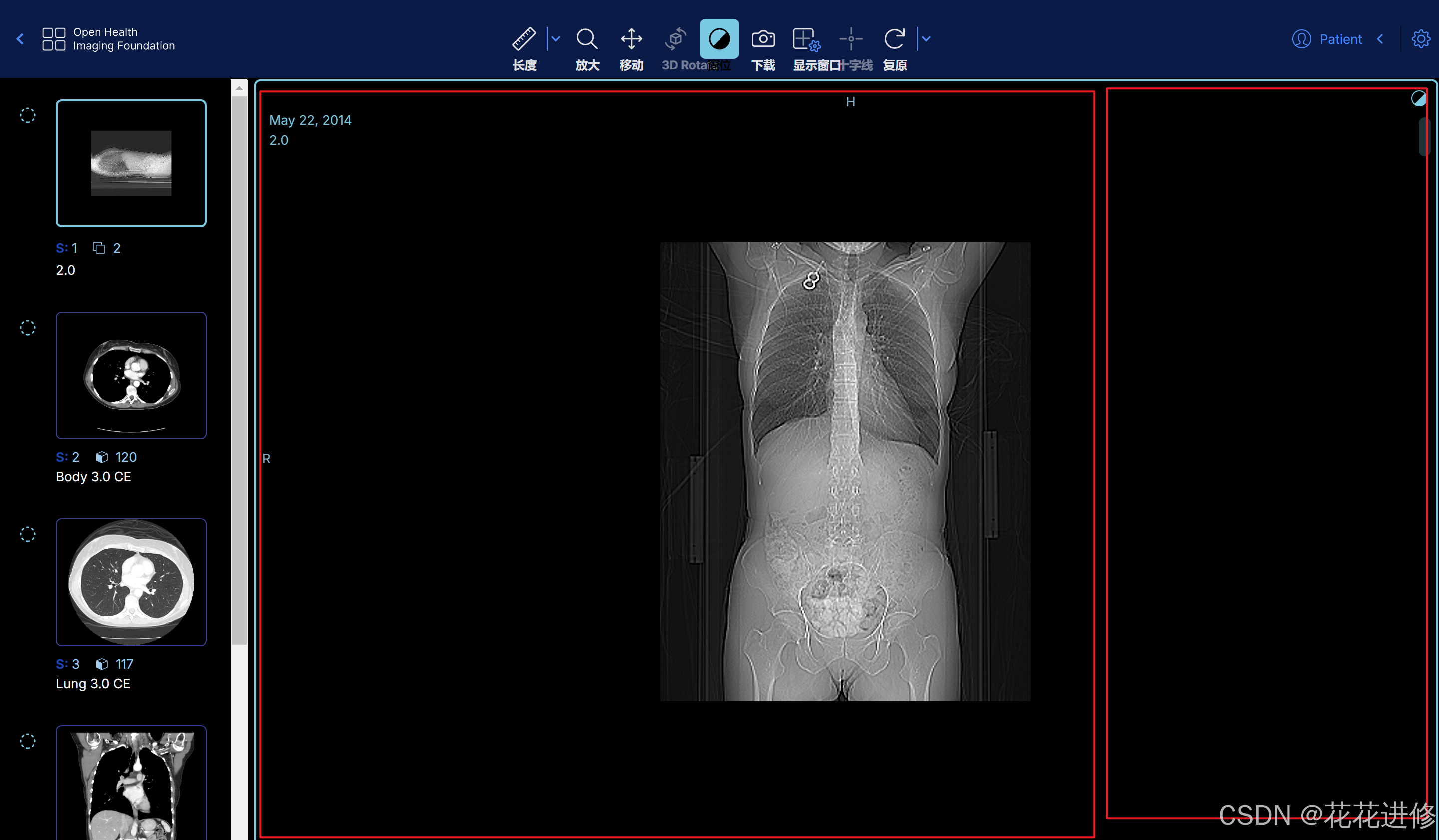Go back using the top-left arrow

pos(20,39)
